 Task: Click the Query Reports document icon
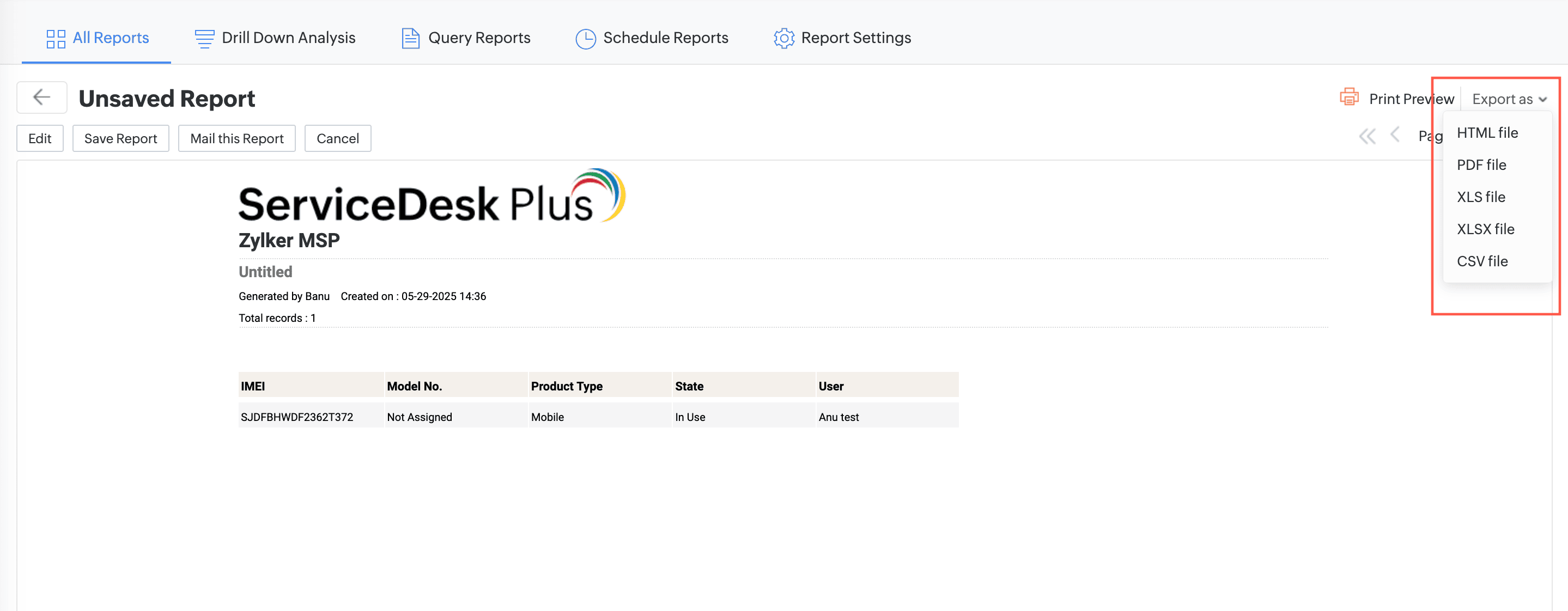point(410,38)
